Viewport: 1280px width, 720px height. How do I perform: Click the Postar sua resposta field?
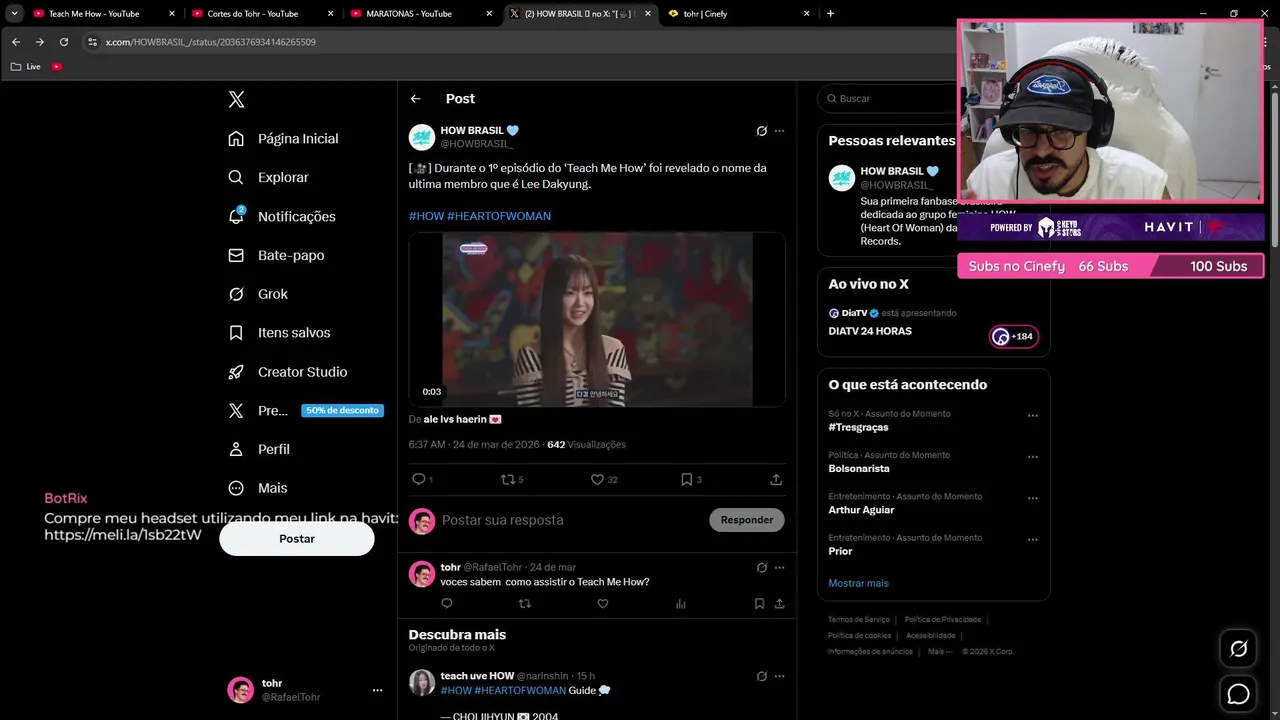570,520
